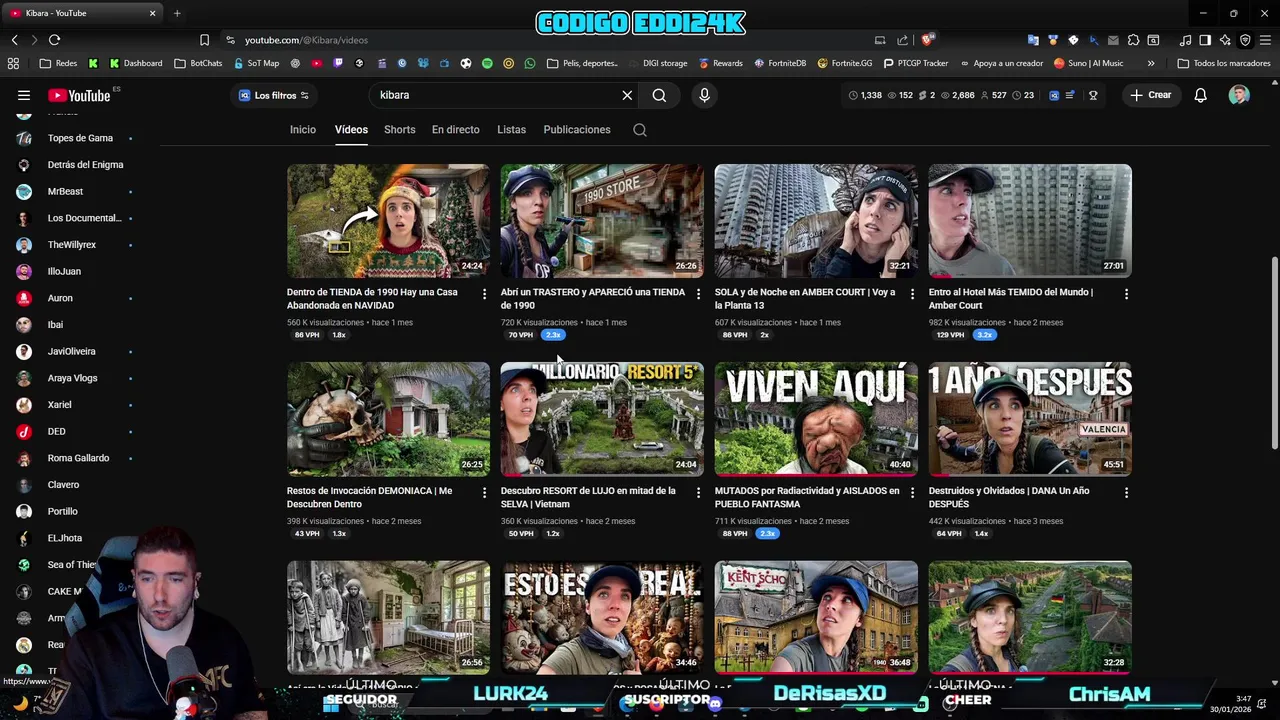Screen dimensions: 1280x720
Task: Open the music note toolbar icon
Action: click(1185, 40)
